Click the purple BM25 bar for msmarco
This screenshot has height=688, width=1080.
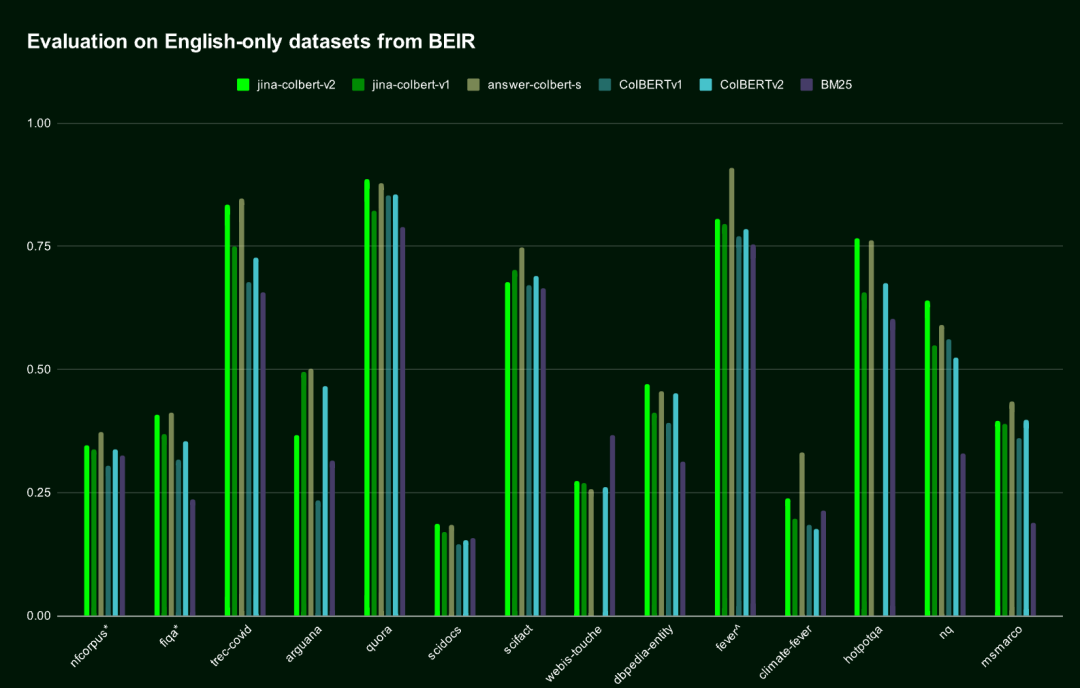click(1033, 569)
